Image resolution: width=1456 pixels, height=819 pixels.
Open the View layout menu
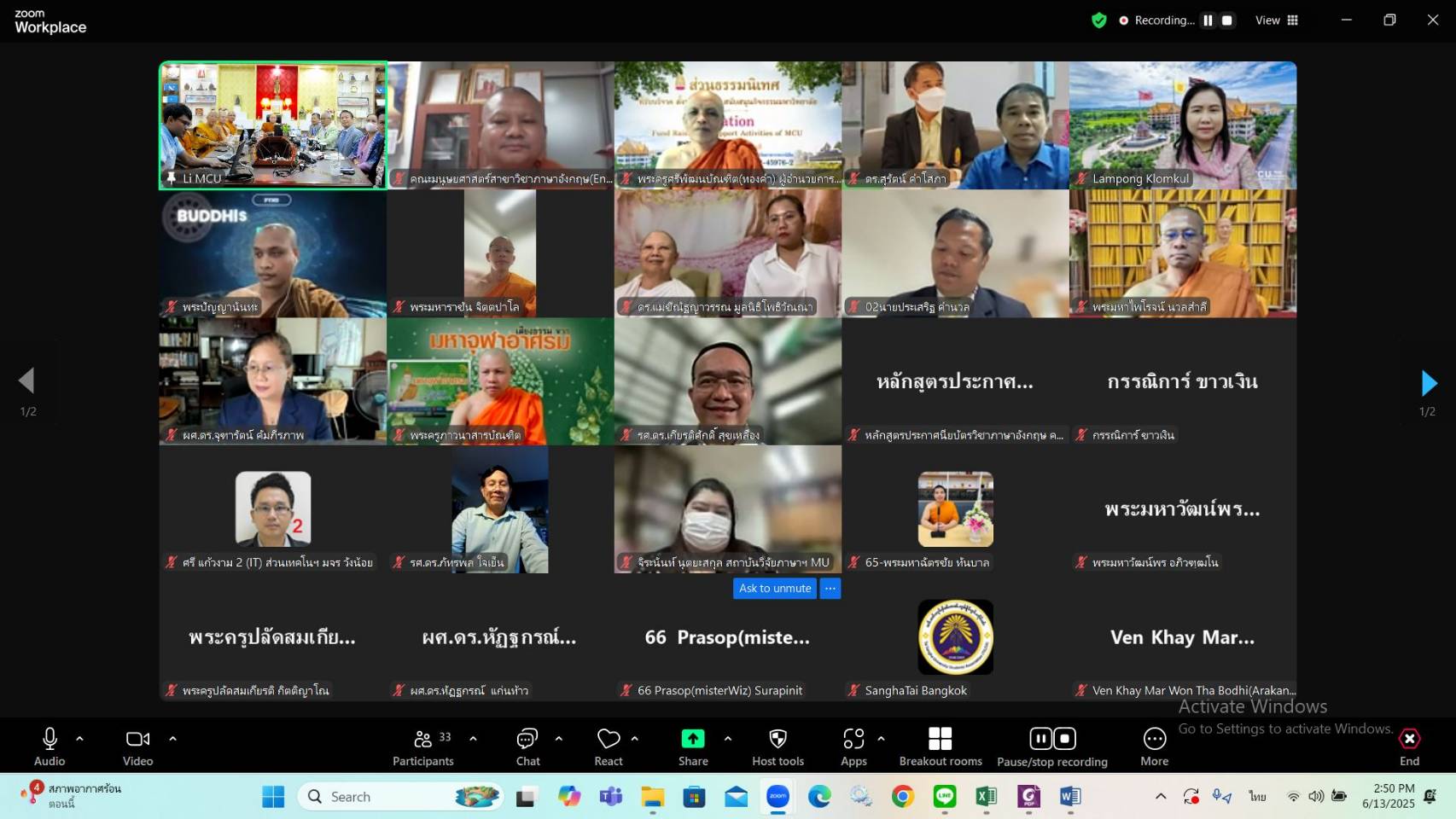tap(1277, 20)
